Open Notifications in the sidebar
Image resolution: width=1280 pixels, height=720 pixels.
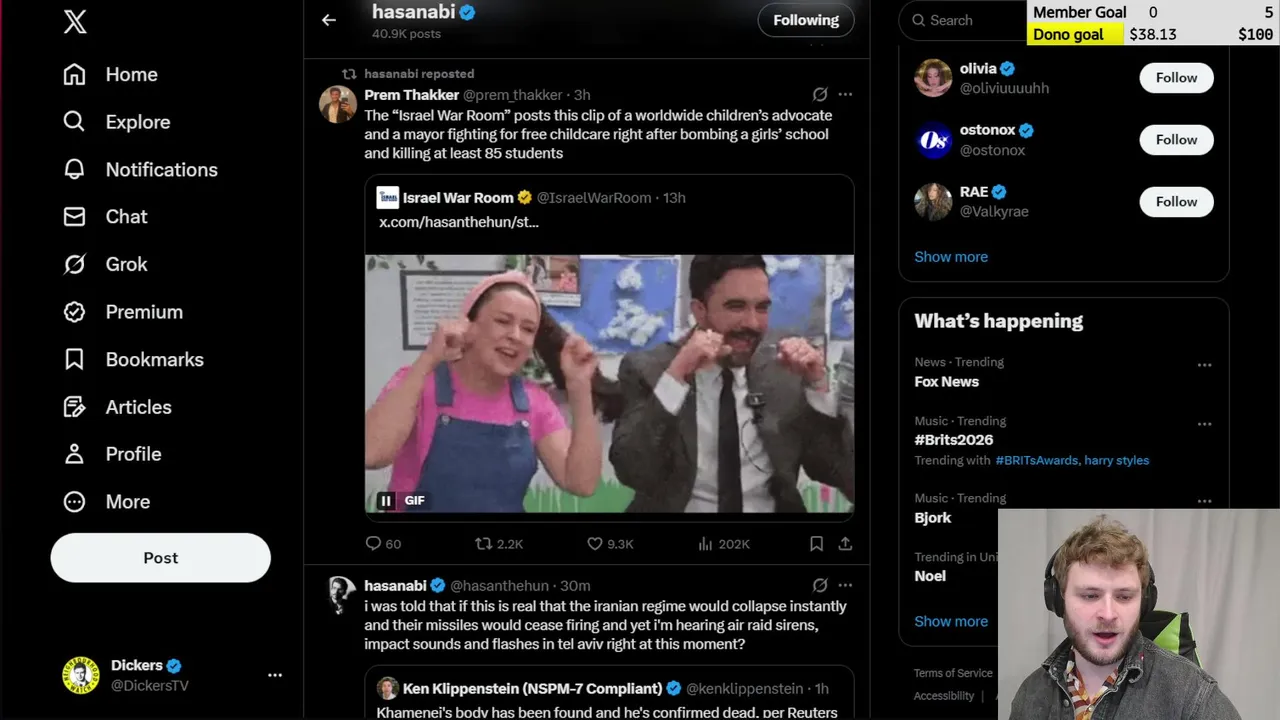coord(140,169)
